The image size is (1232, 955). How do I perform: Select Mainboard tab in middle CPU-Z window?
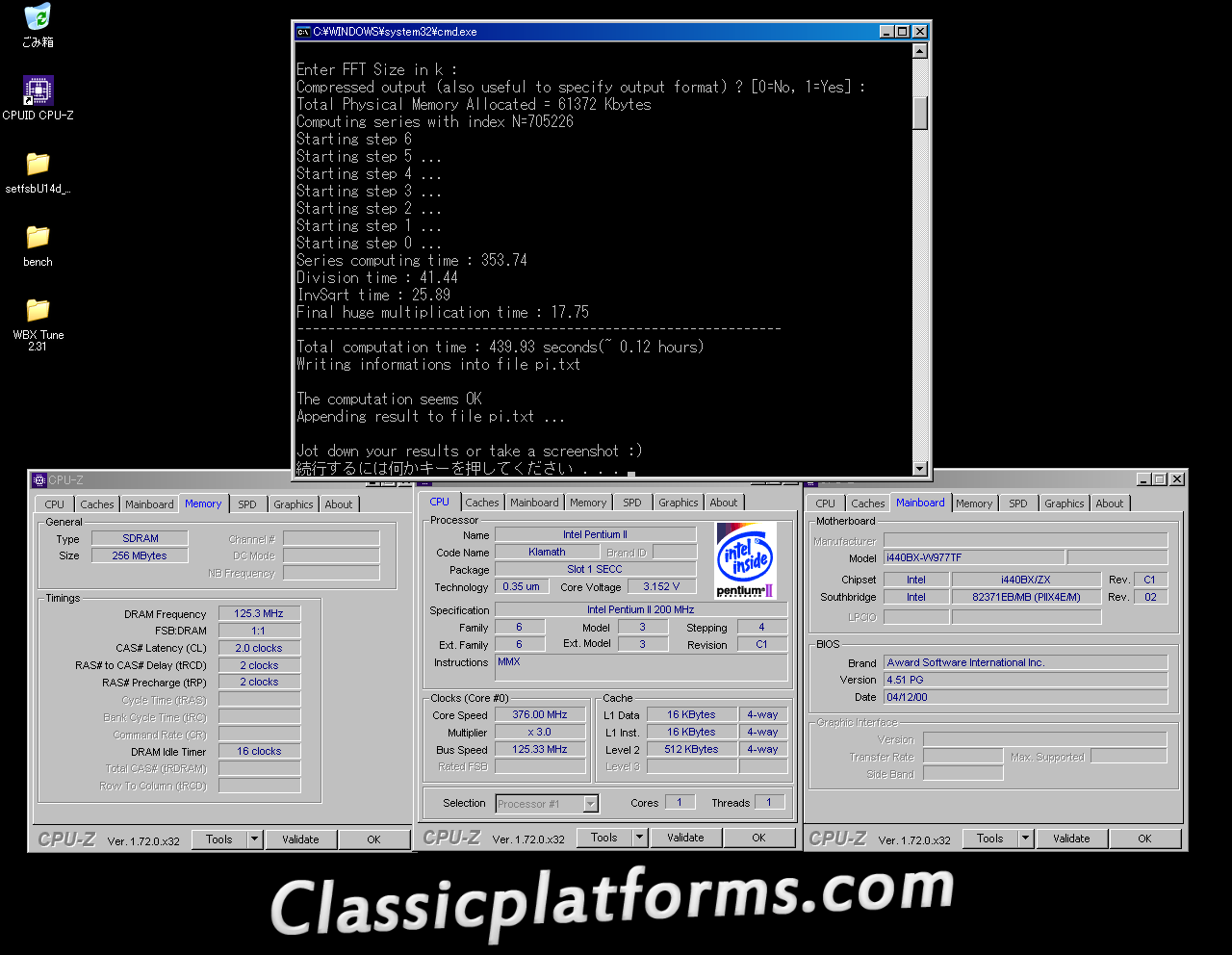click(x=535, y=503)
